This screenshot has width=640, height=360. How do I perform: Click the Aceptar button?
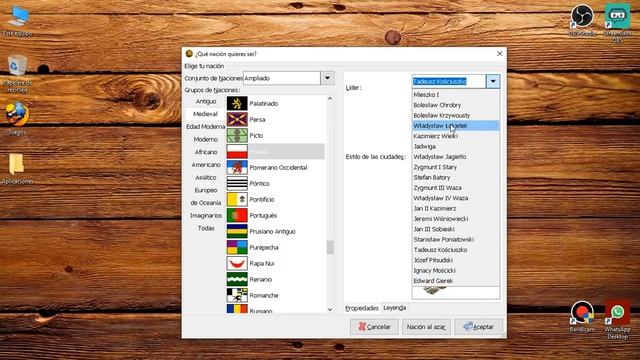point(478,327)
